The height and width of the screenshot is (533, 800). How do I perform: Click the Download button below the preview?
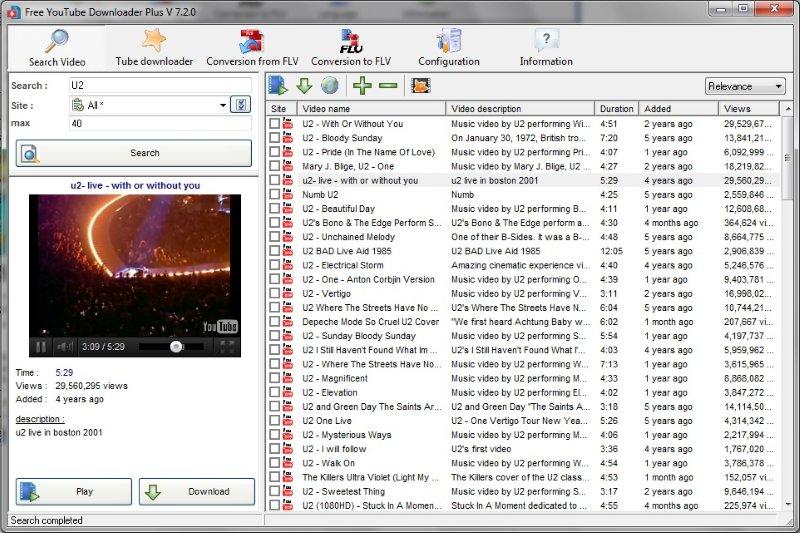[x=197, y=492]
